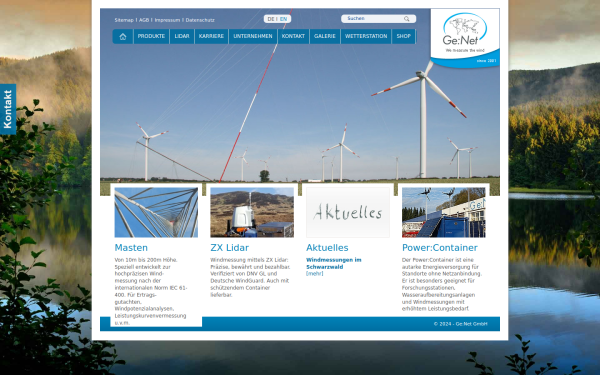Open the Datenschutz link
The width and height of the screenshot is (600, 375).
point(200,20)
